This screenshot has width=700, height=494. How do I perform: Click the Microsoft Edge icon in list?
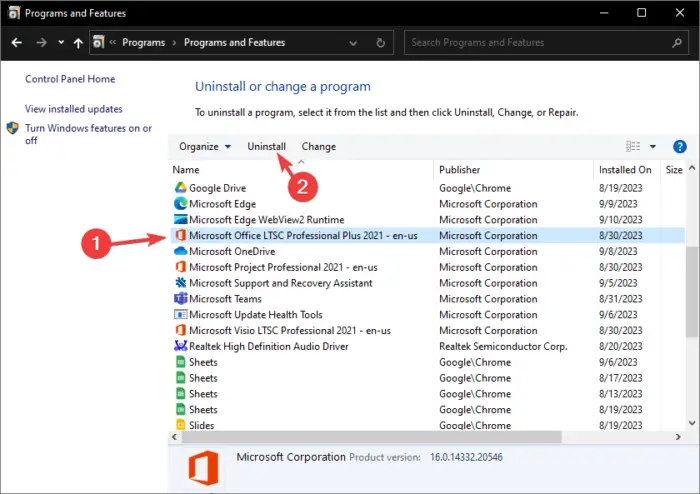tap(181, 204)
